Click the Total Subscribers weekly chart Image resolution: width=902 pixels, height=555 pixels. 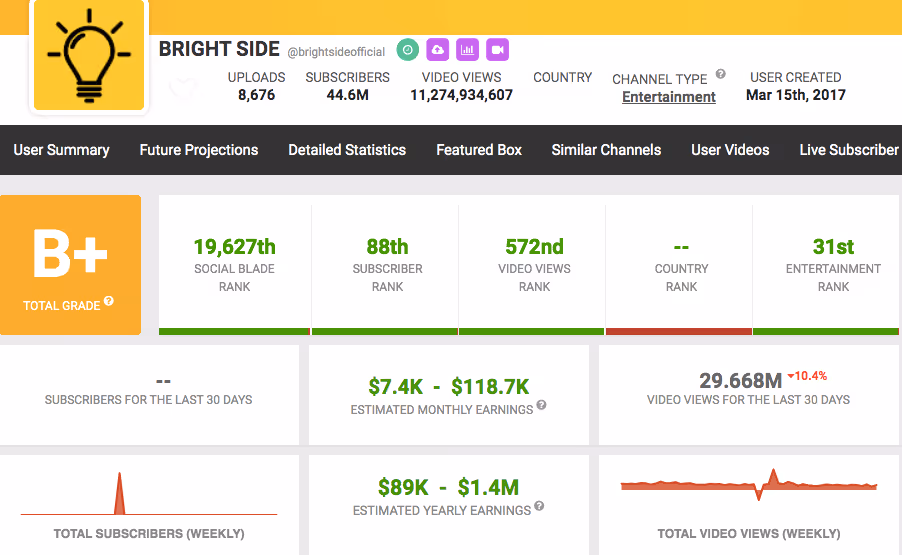coord(149,494)
